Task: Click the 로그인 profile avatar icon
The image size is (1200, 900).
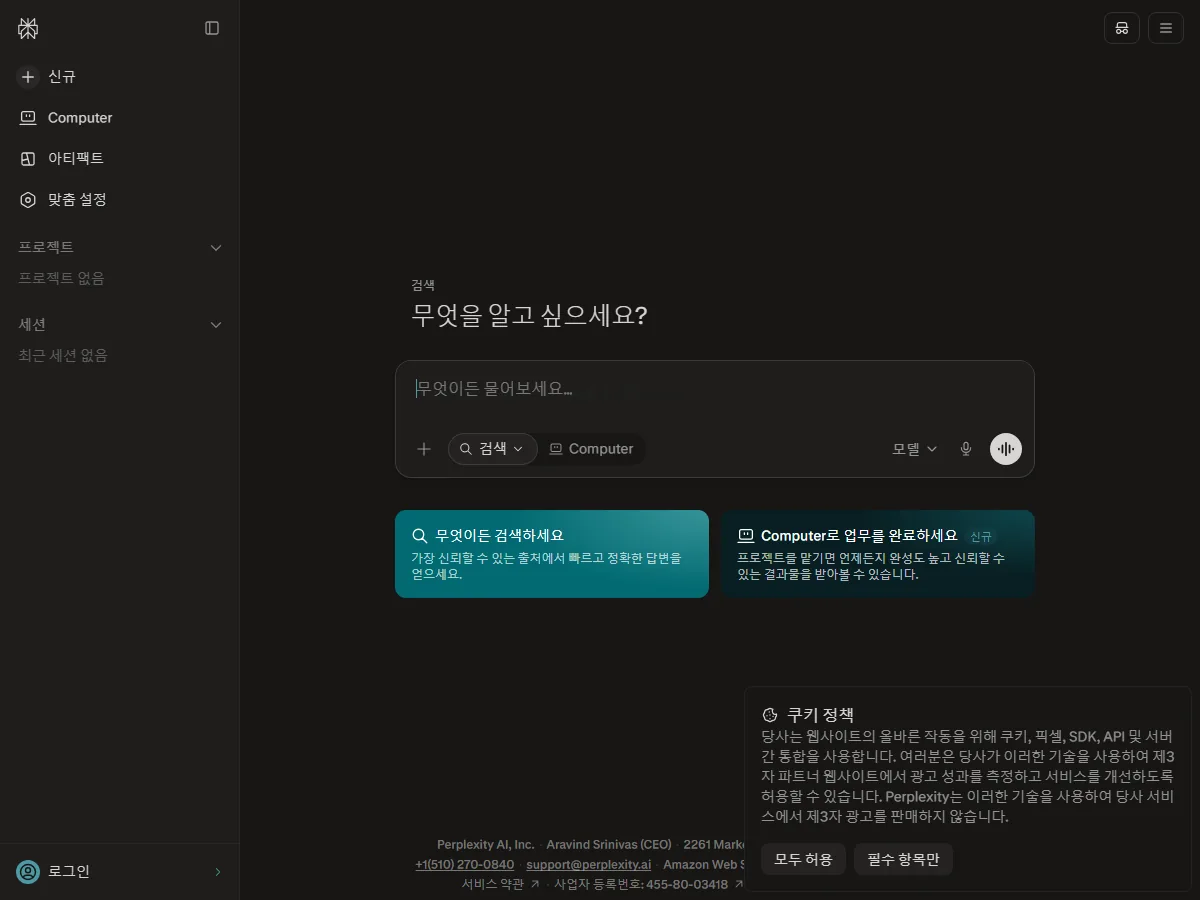Action: [28, 872]
